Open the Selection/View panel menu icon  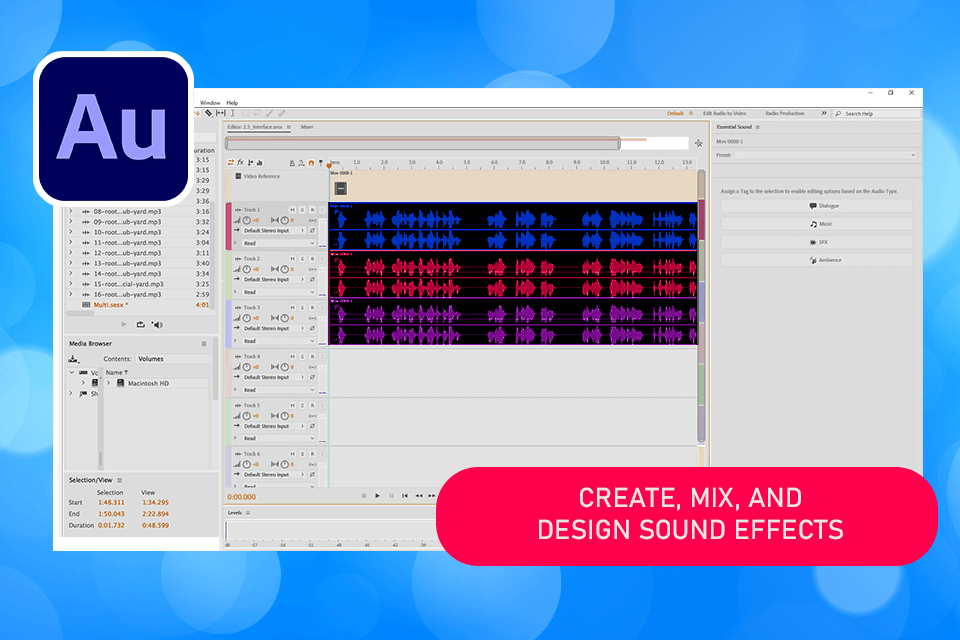119,480
